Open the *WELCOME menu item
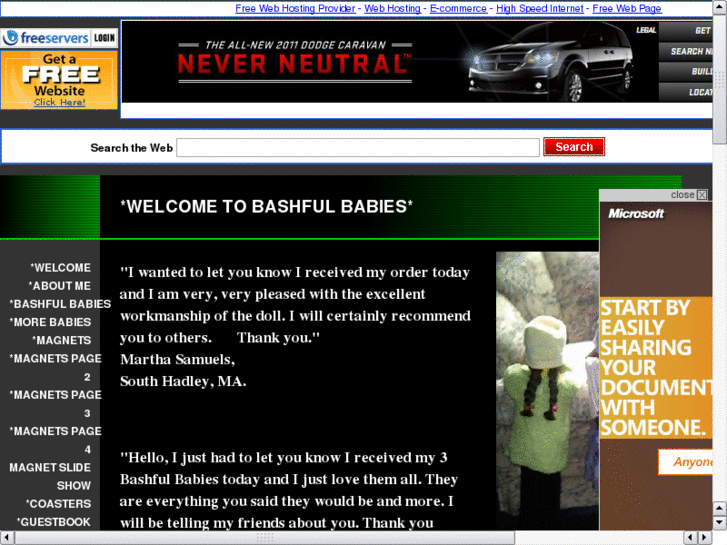Viewport: 727px width, 545px height. pyautogui.click(x=60, y=268)
